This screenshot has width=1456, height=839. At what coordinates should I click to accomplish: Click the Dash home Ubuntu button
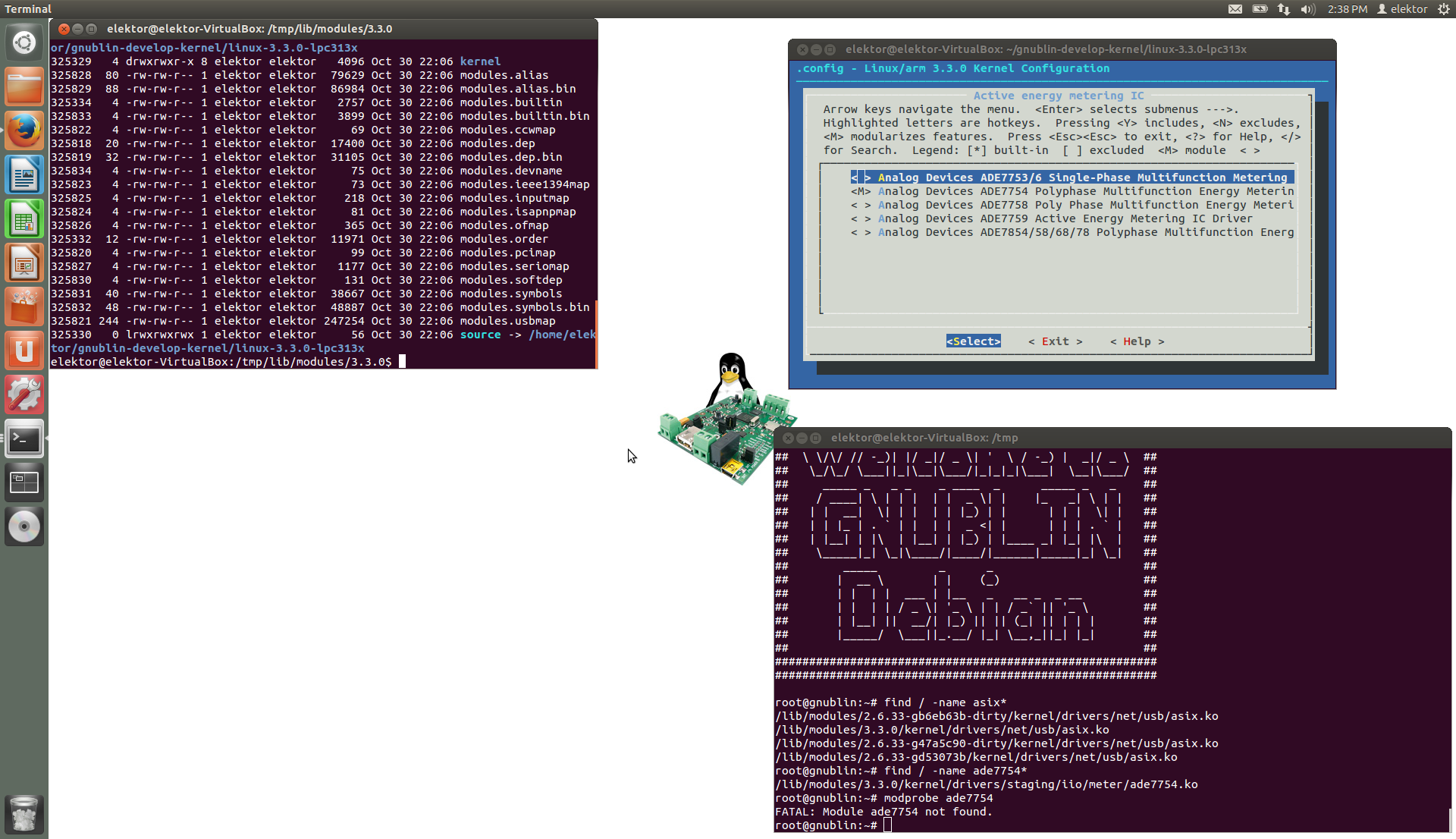[x=24, y=42]
